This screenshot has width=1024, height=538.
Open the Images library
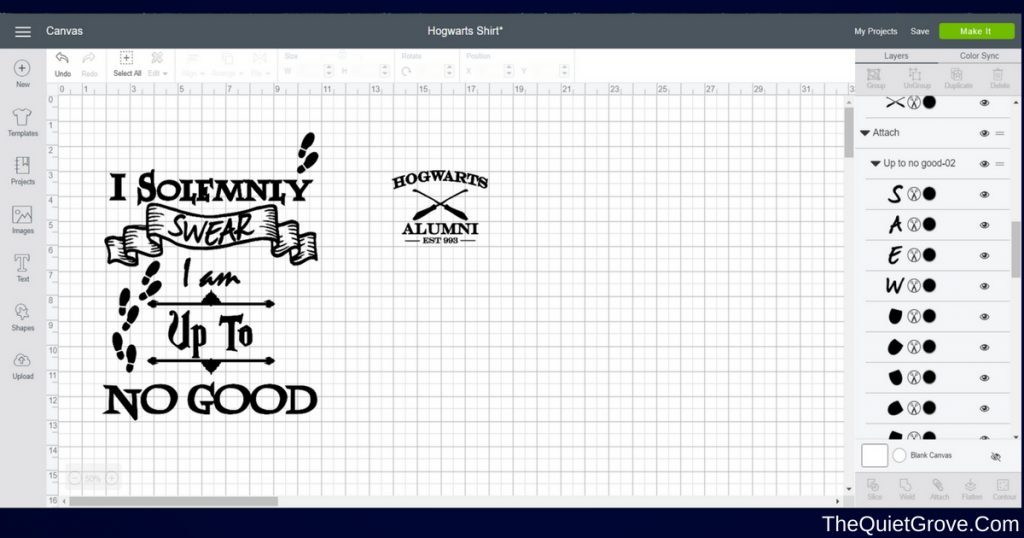[x=22, y=219]
